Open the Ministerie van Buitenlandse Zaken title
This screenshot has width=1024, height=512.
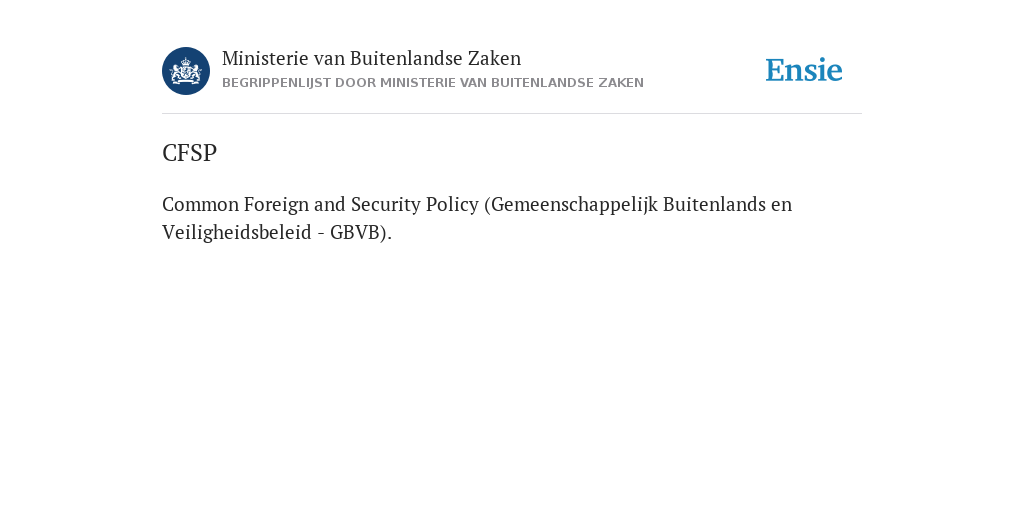372,58
